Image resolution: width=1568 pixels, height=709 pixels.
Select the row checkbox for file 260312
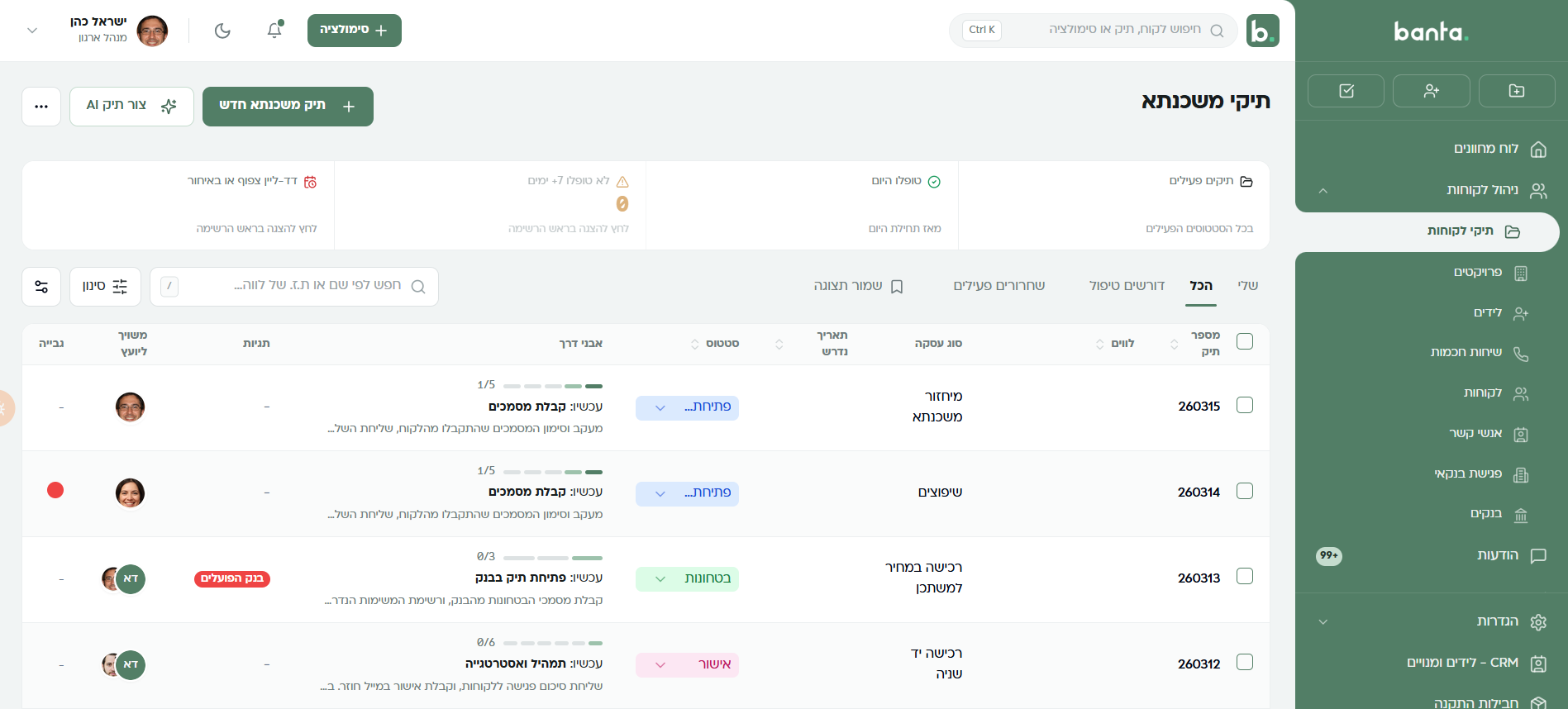click(1245, 662)
